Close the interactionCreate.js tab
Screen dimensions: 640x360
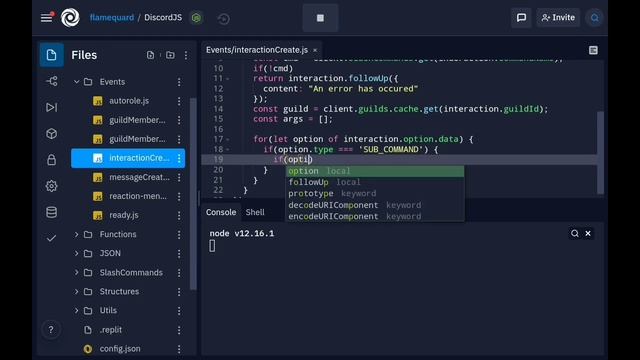315,50
